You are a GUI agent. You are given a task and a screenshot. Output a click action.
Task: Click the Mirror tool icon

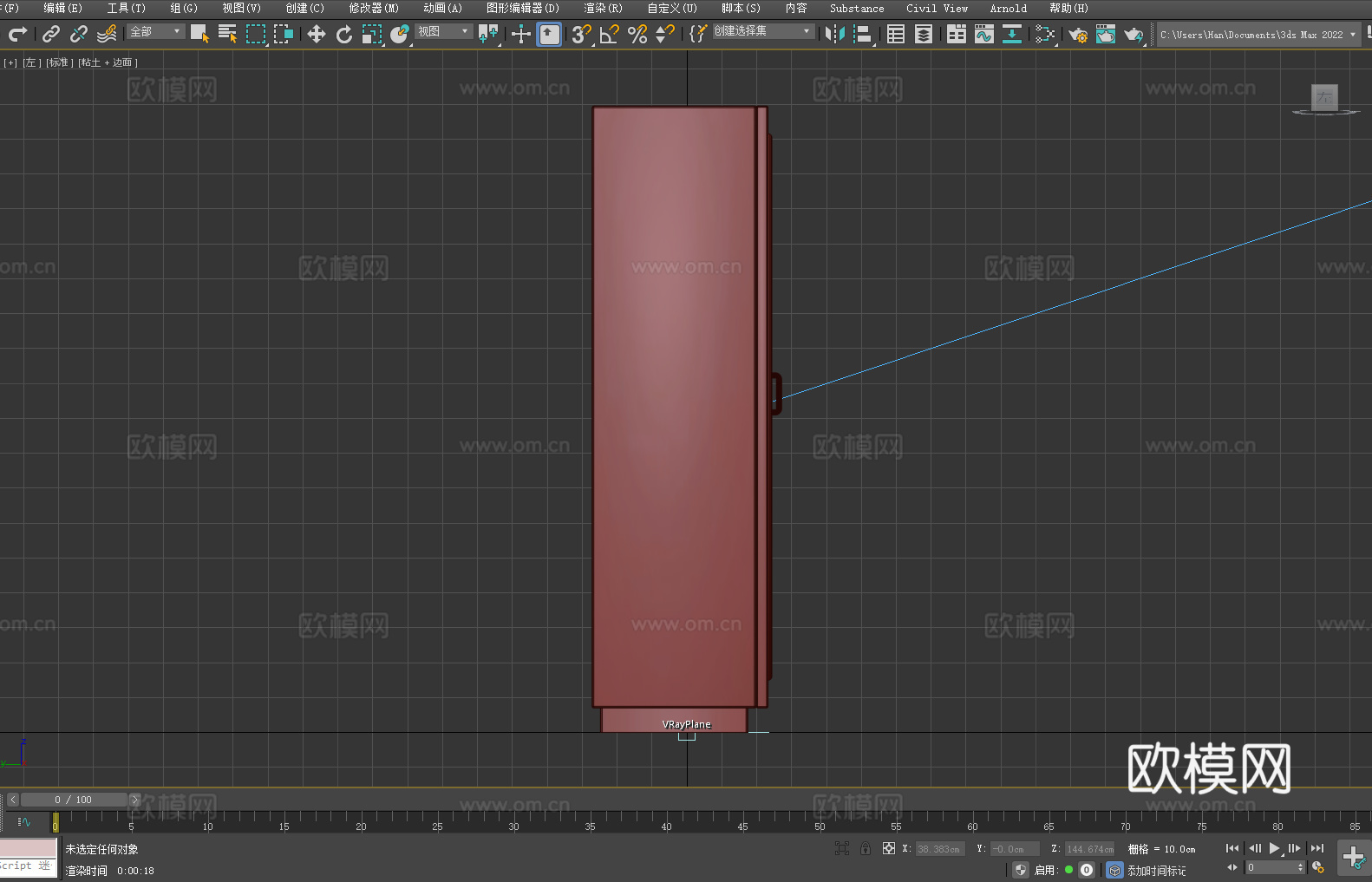(835, 34)
